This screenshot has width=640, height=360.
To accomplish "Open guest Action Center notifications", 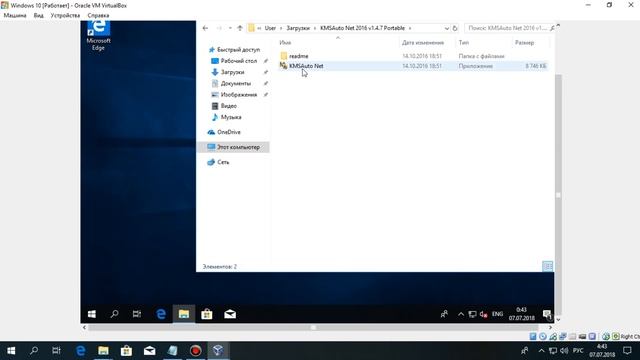I will pyautogui.click(x=547, y=314).
